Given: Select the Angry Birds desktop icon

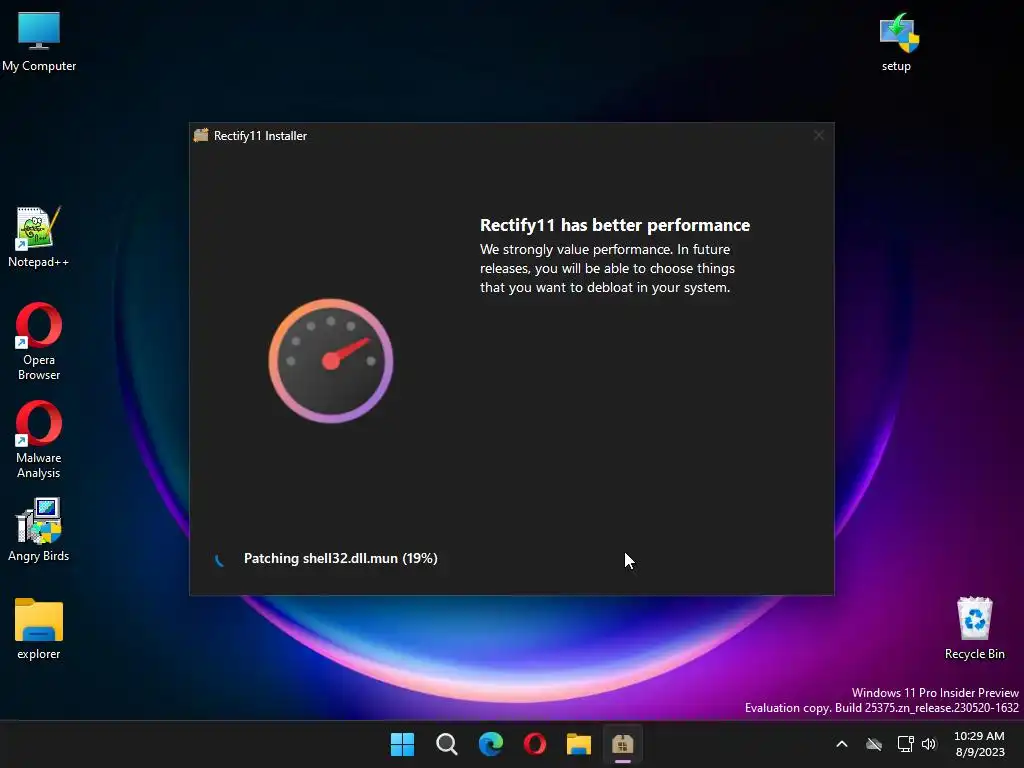Looking at the screenshot, I should coord(39,530).
